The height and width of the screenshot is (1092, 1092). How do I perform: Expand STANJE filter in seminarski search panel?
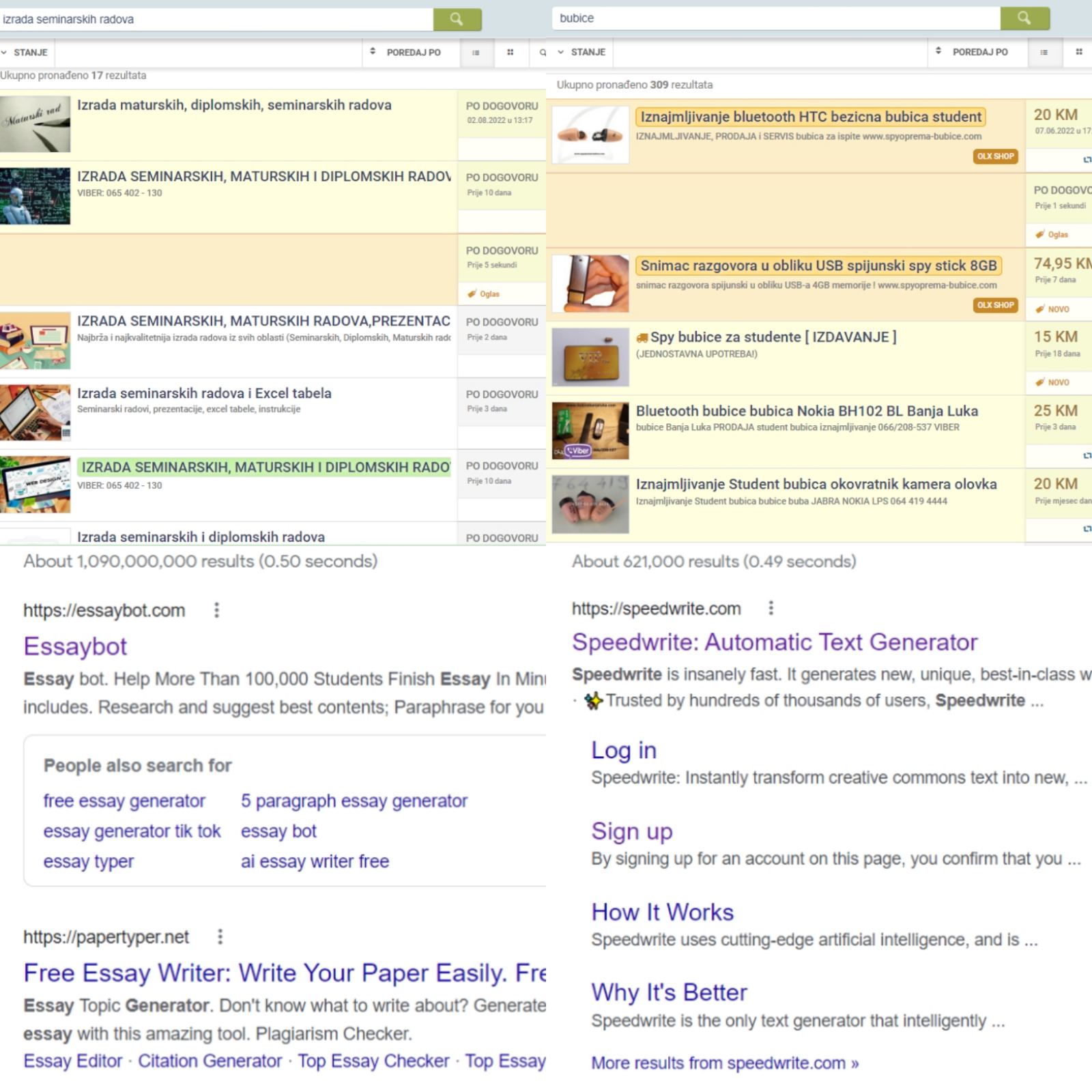[x=25, y=53]
